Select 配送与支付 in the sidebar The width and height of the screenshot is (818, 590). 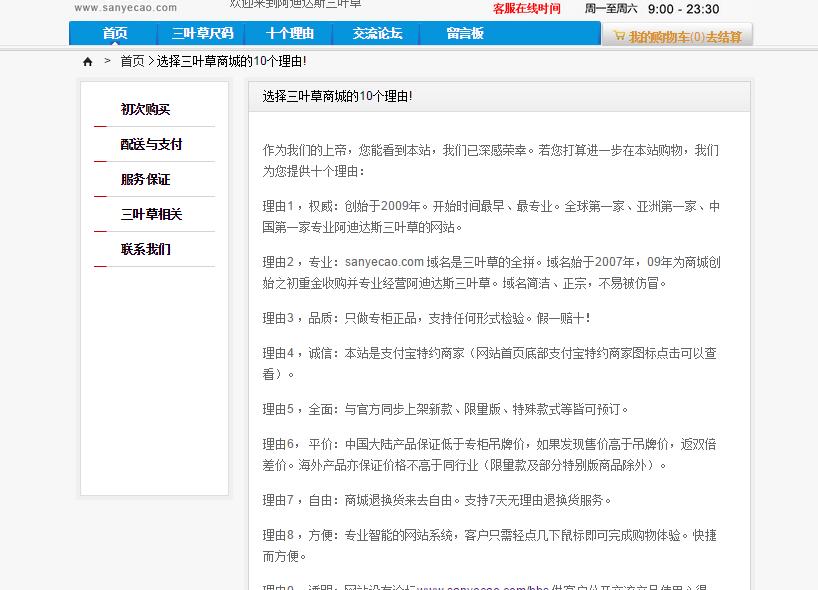152,145
